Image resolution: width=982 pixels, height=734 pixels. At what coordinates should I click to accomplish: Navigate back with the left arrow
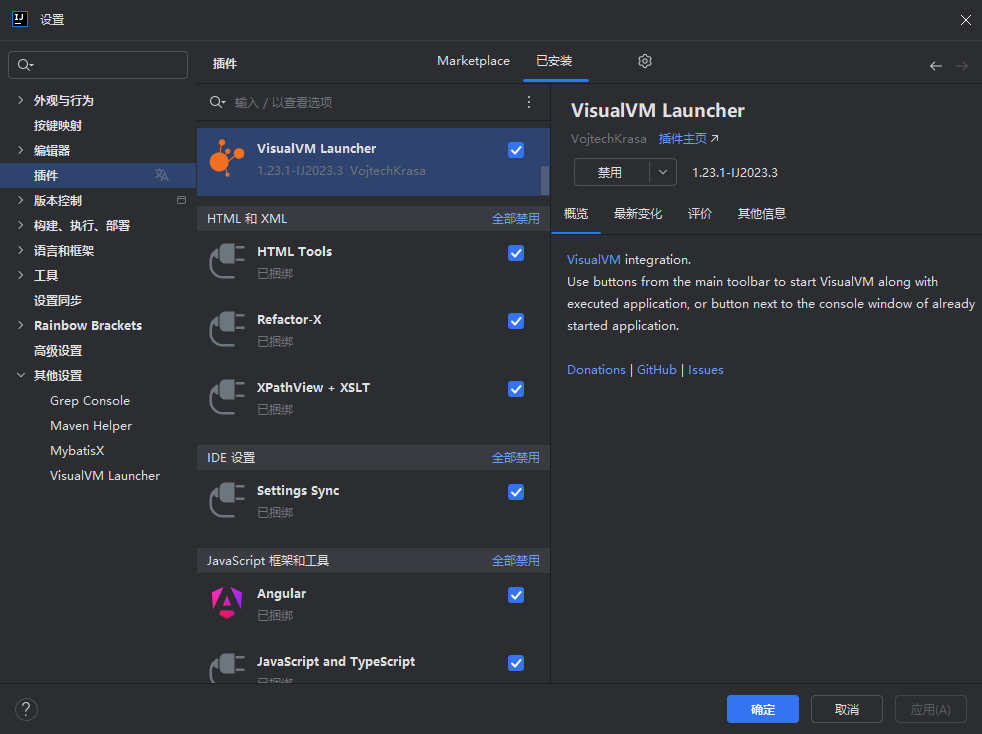(x=936, y=66)
